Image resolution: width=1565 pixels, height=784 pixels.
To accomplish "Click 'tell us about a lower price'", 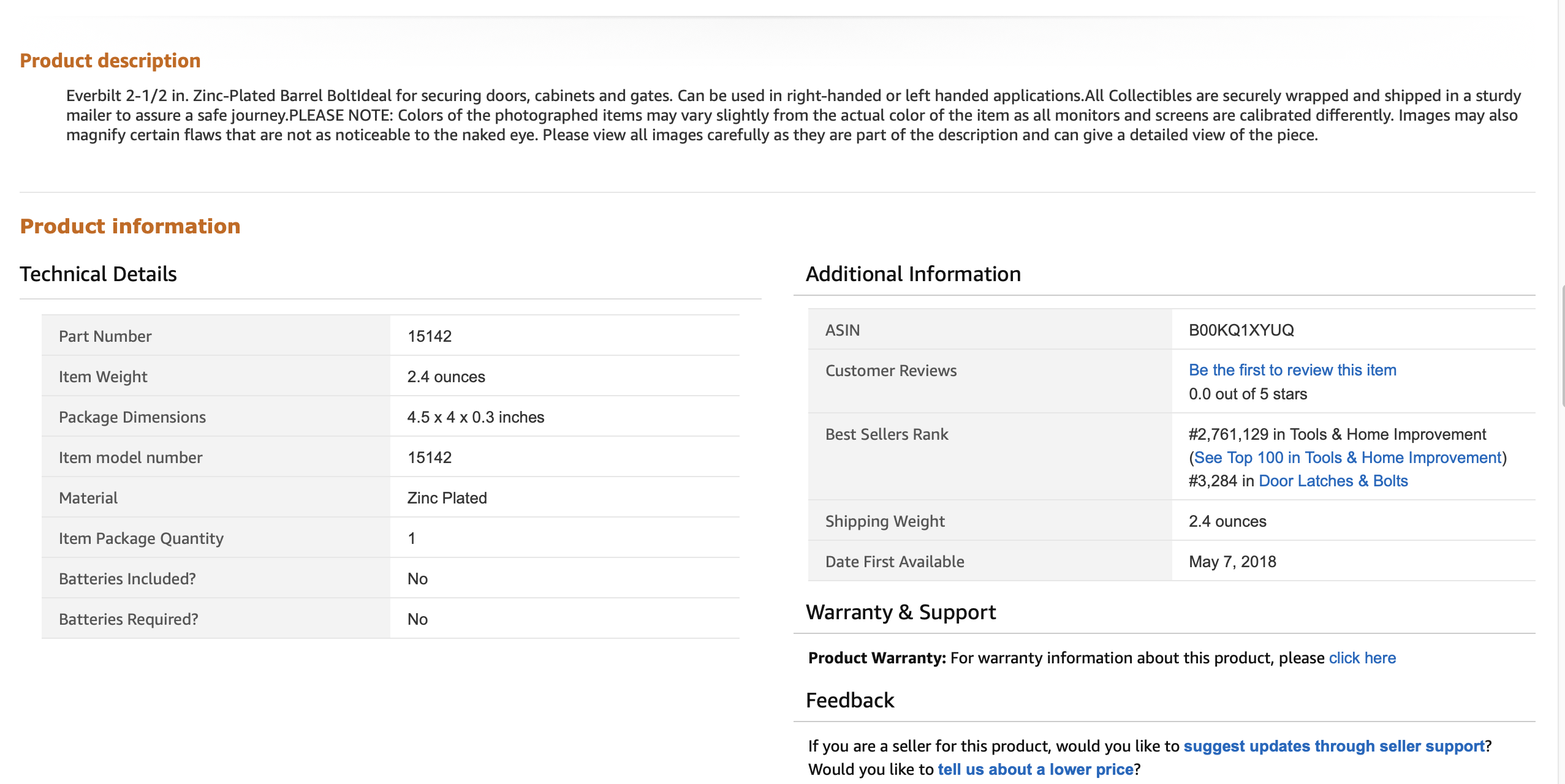I will [x=1035, y=769].
